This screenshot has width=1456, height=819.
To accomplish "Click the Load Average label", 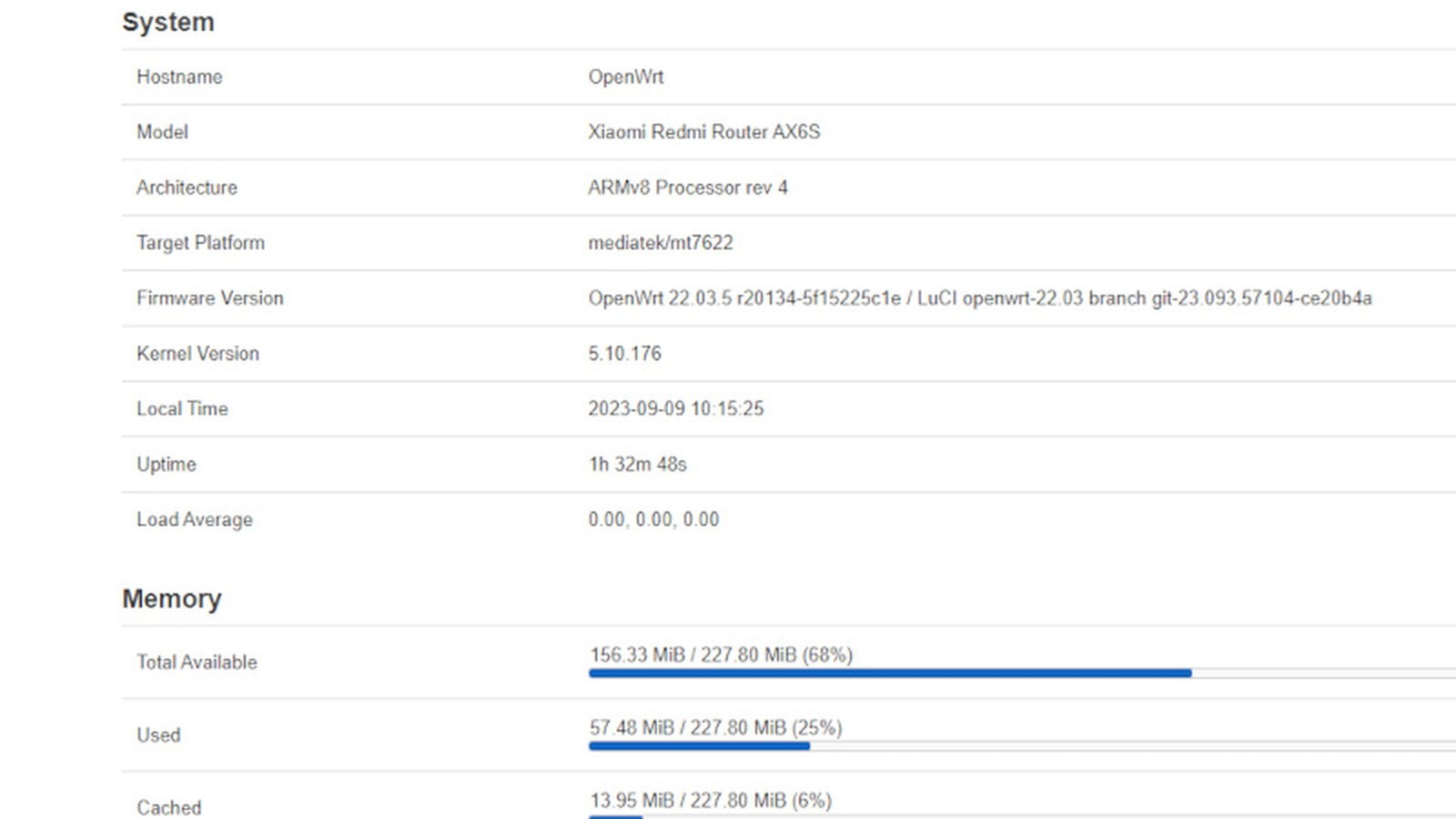I will point(195,520).
